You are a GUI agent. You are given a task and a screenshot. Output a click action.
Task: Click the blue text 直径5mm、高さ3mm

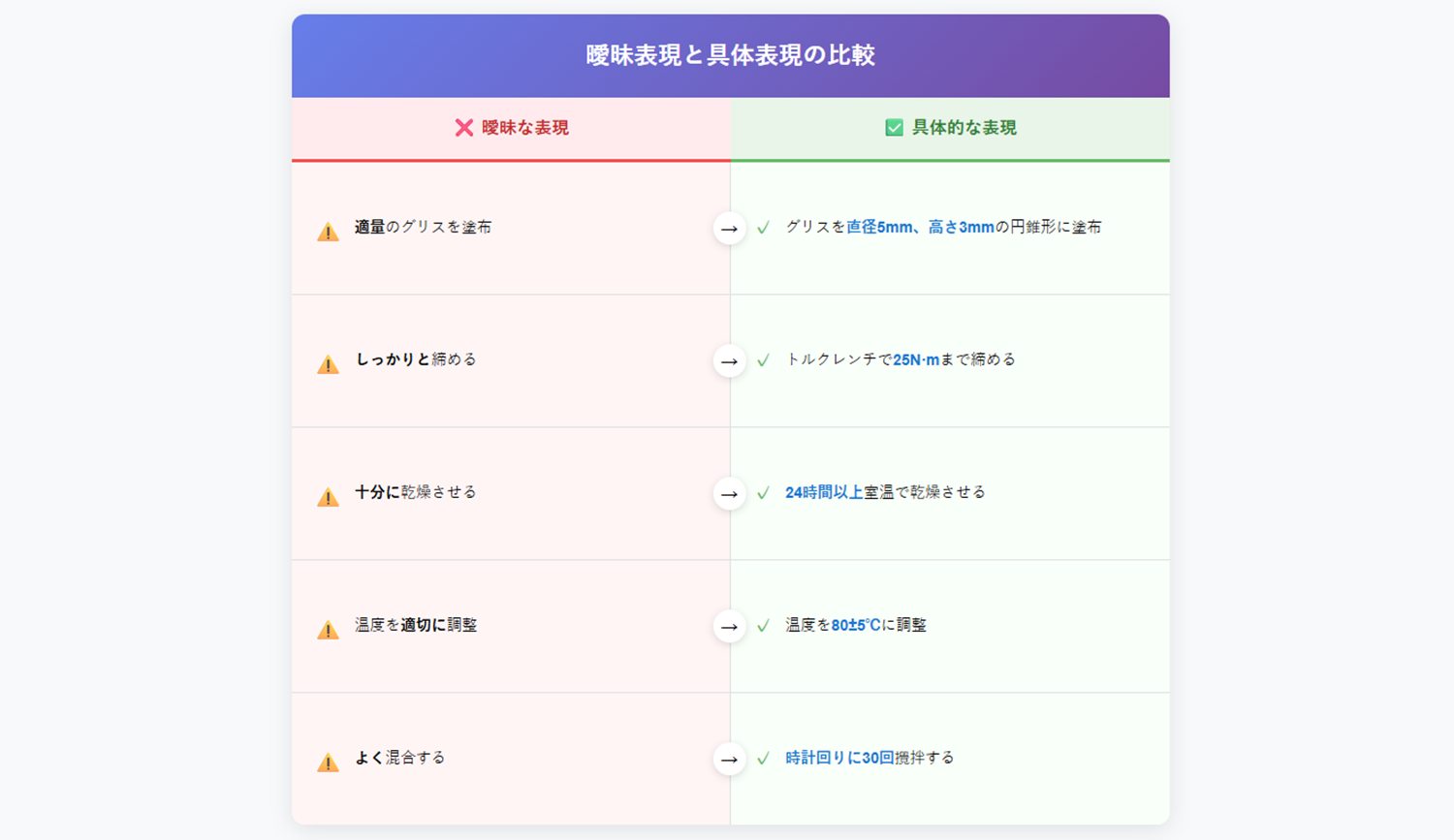921,227
